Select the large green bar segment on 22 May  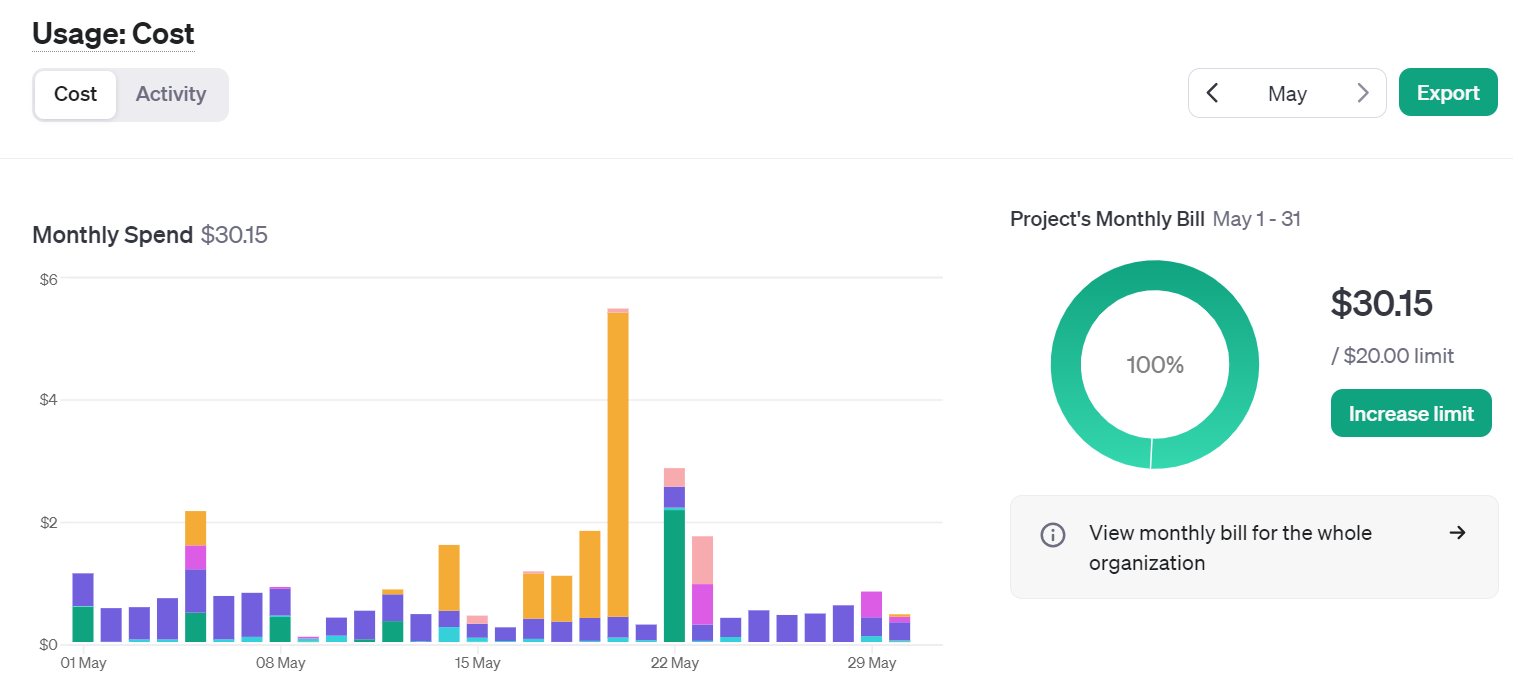click(674, 575)
